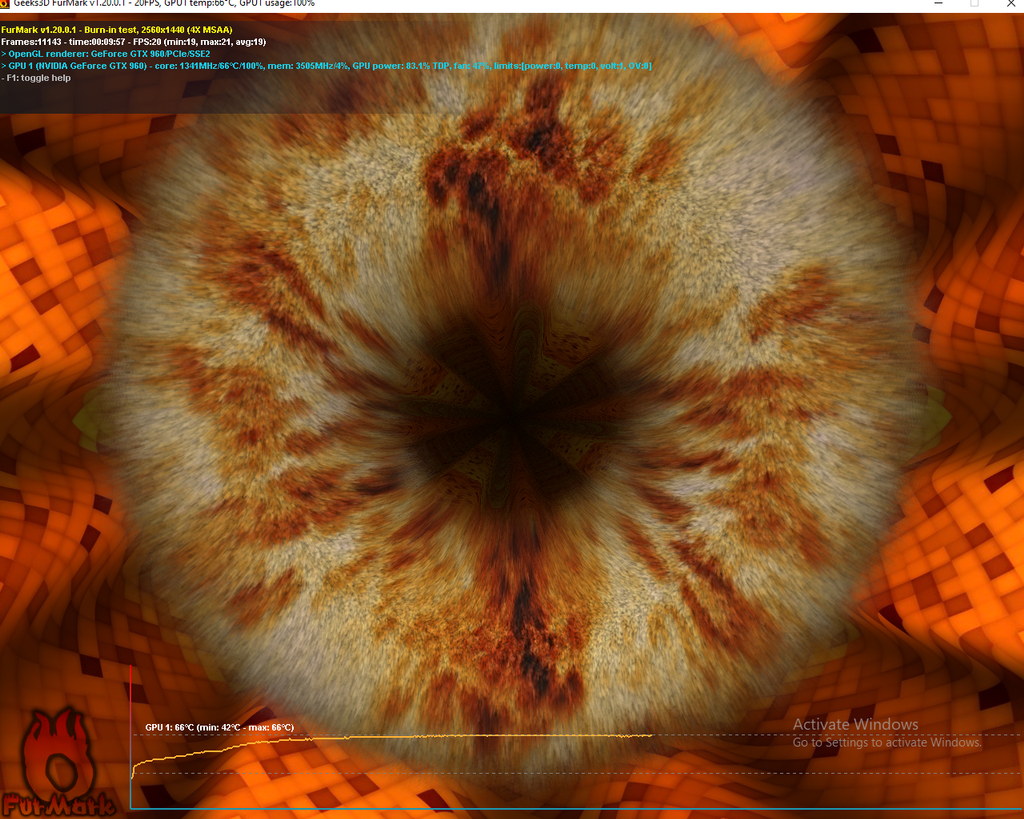Click the 'FurMark v1.20.0.1 - Burn-in test' line
The width and height of the screenshot is (1024, 819).
117,29
